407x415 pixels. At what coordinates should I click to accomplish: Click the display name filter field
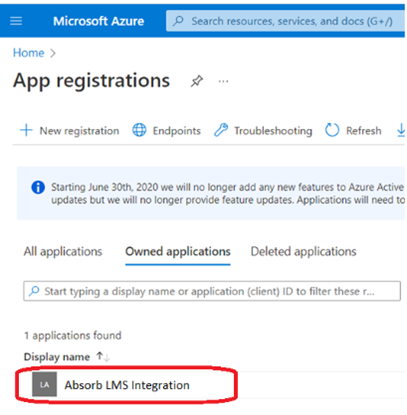point(212,291)
